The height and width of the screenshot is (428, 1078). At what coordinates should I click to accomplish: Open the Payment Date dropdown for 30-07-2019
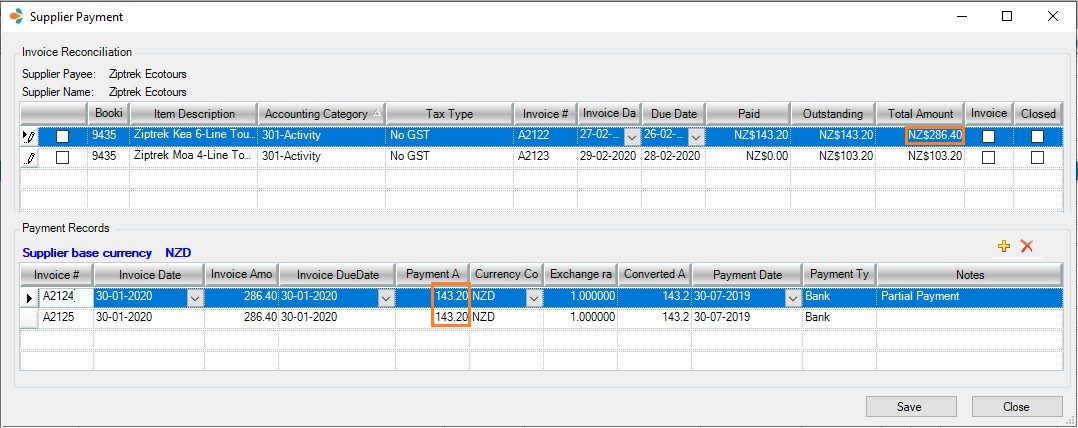point(792,297)
